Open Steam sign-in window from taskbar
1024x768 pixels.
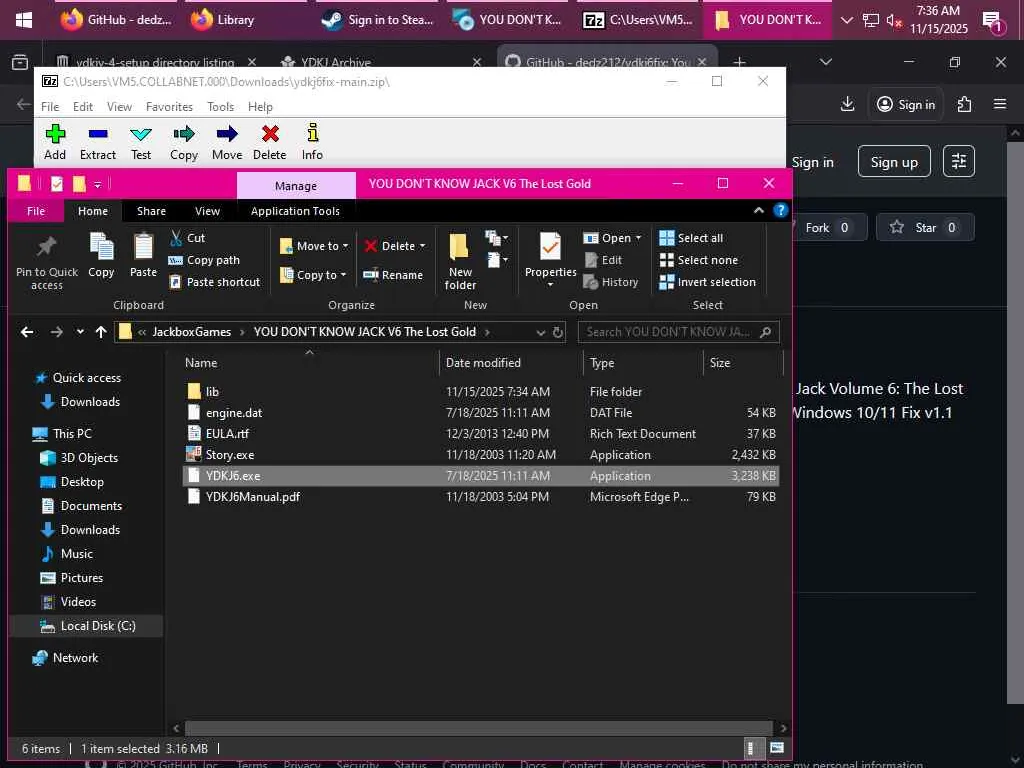coord(379,20)
